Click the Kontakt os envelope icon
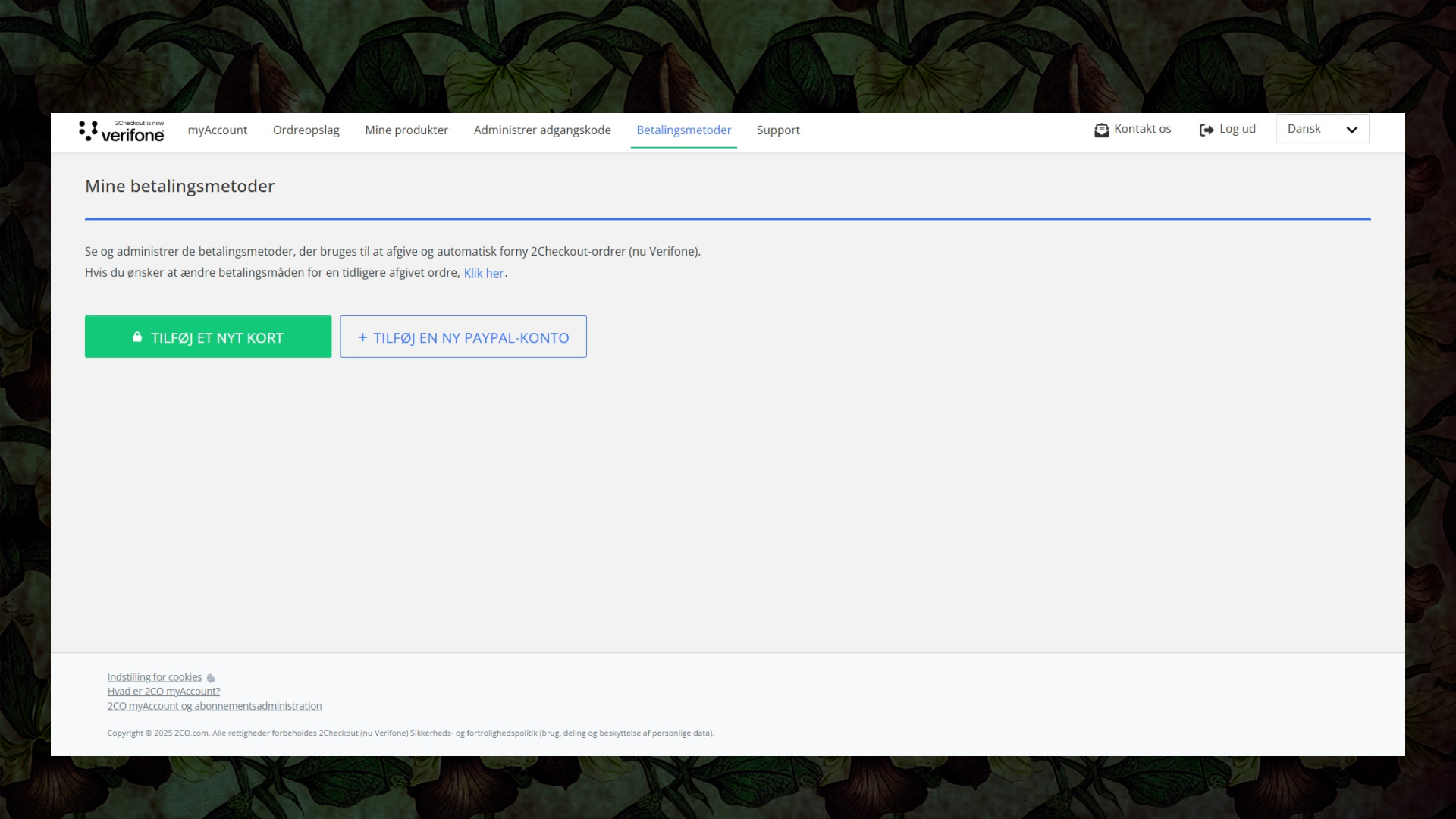The height and width of the screenshot is (819, 1456). tap(1101, 130)
